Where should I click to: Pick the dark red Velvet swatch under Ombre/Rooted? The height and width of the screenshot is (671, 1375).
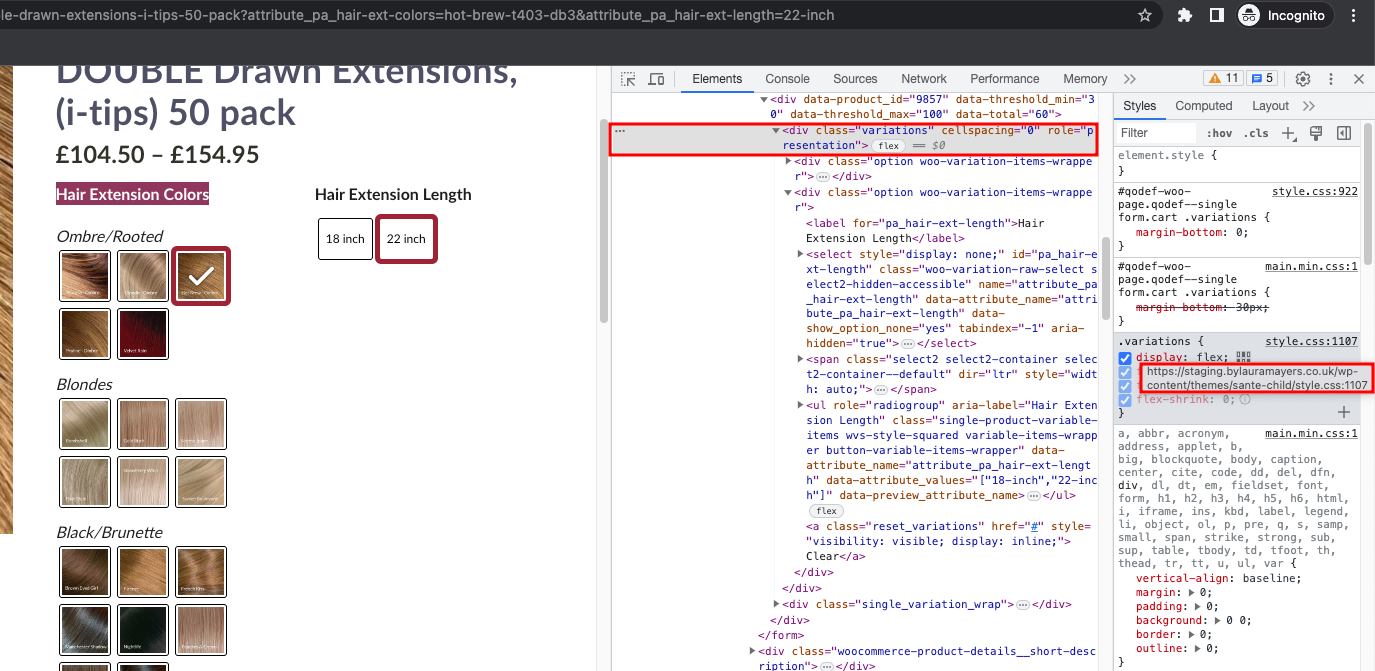pos(143,334)
